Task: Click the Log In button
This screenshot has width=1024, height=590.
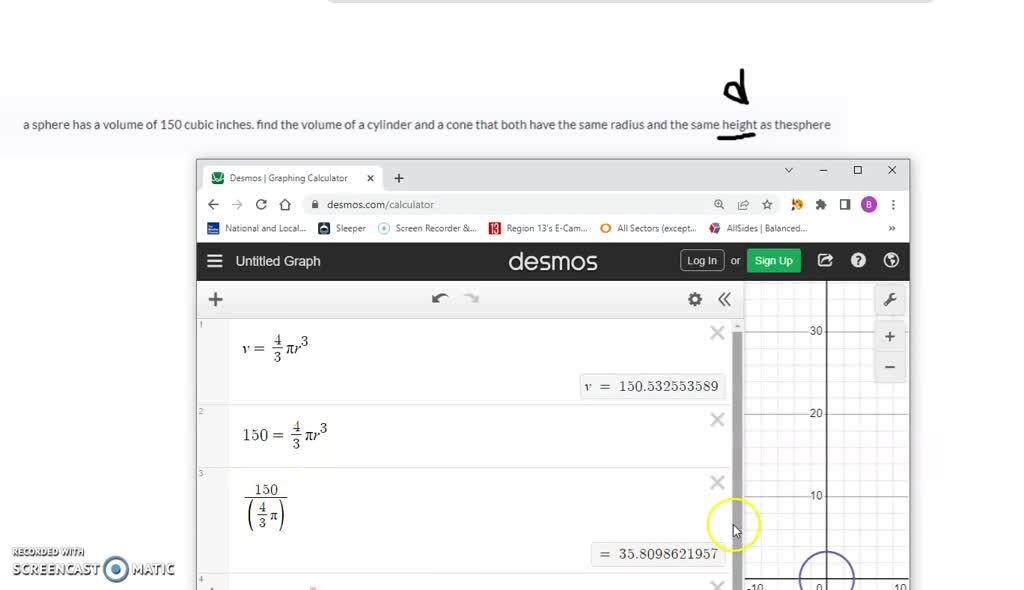Action: pos(701,260)
